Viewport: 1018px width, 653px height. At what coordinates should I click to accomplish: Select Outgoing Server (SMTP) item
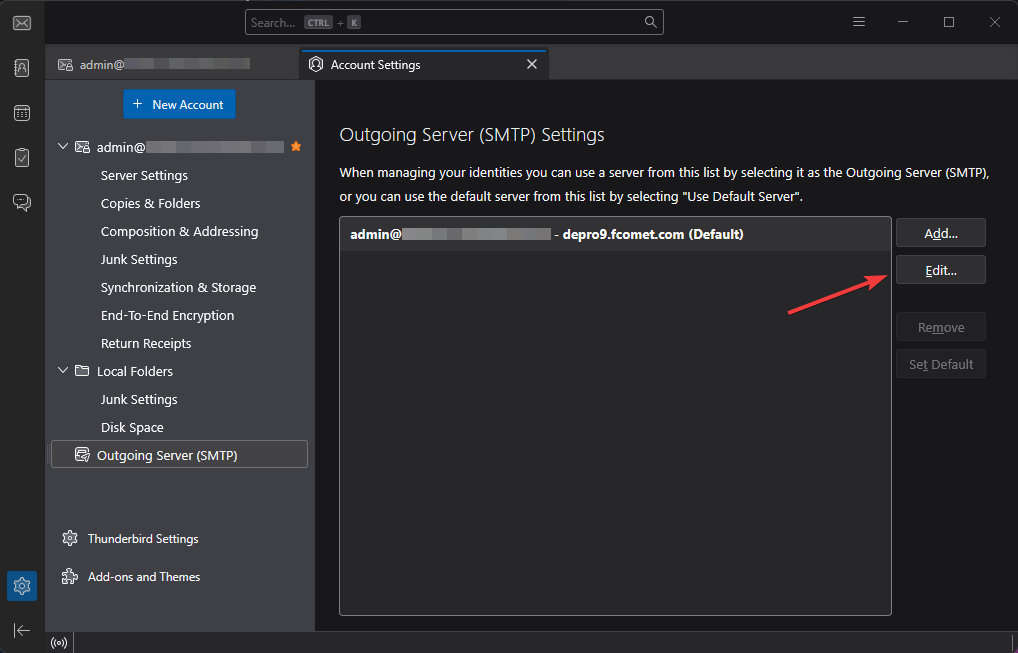pyautogui.click(x=179, y=454)
